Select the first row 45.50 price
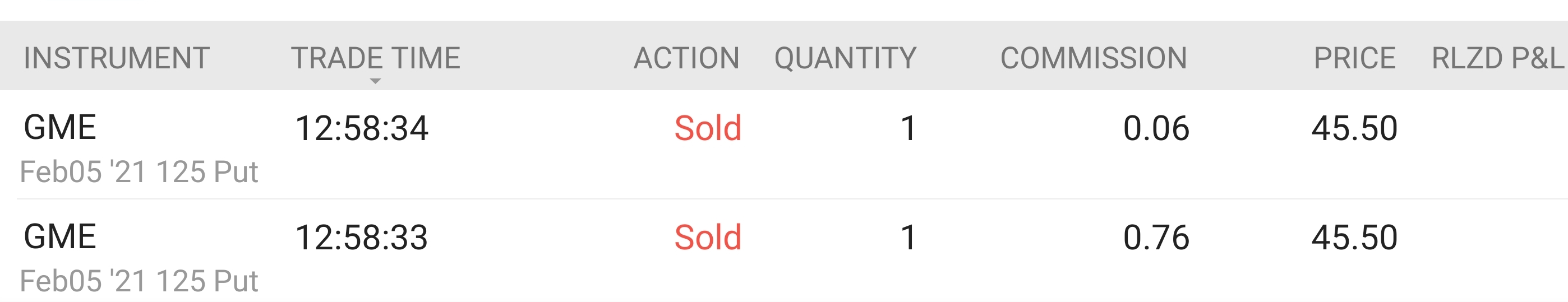The height and width of the screenshot is (302, 1568). (x=1354, y=129)
